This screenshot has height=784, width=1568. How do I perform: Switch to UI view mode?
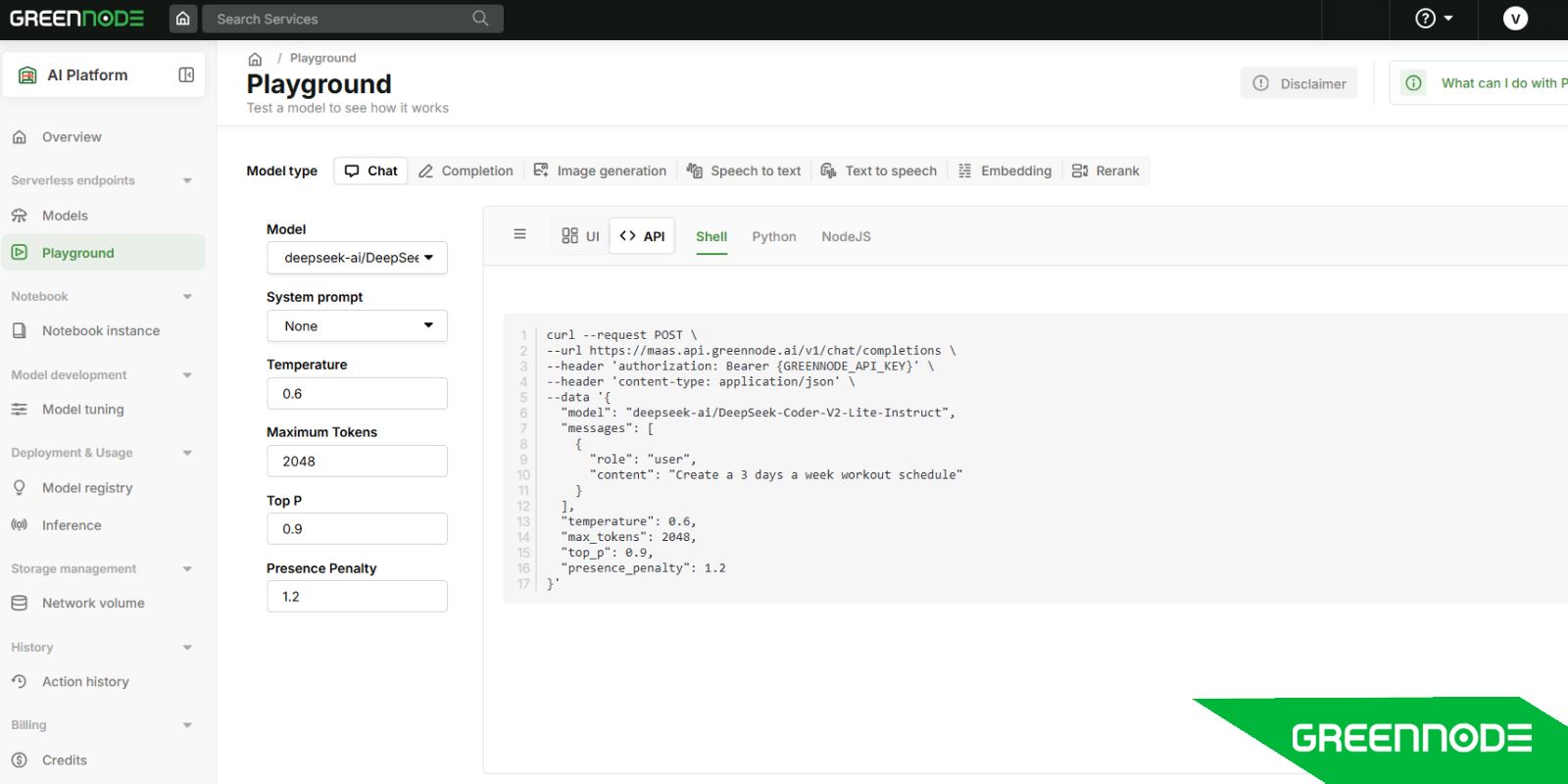coord(580,236)
